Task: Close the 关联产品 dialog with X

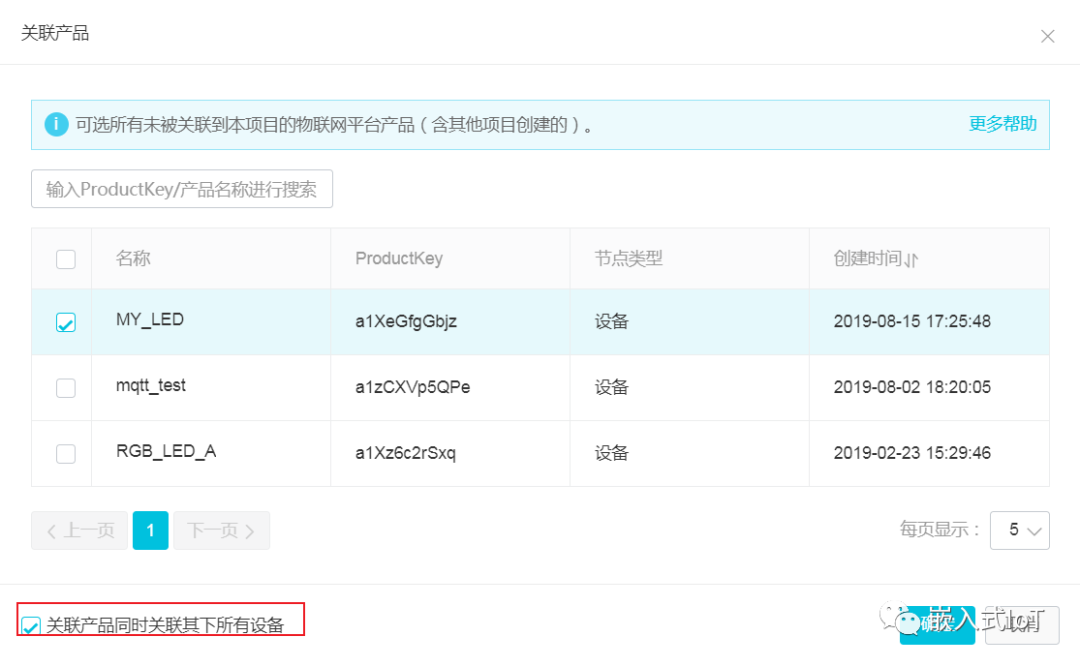Action: click(x=1047, y=36)
